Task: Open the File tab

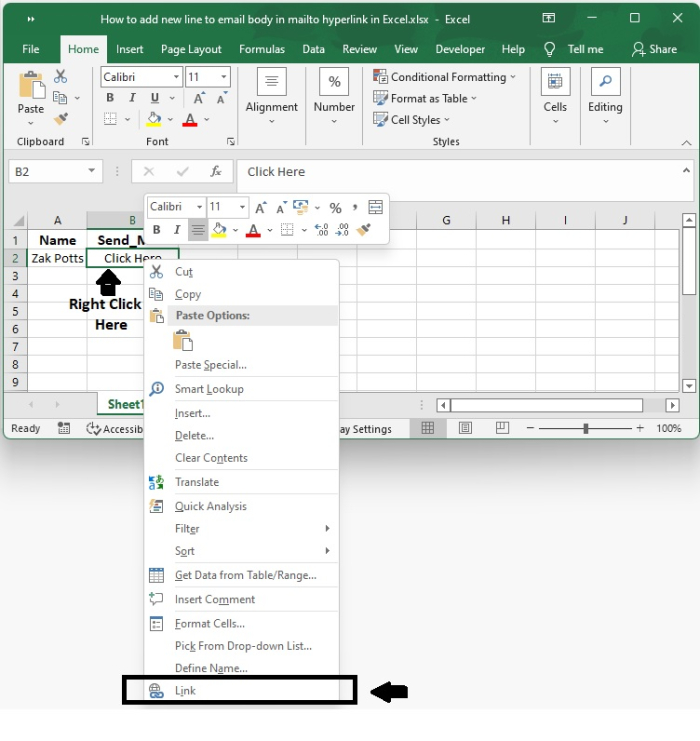Action: coord(31,49)
